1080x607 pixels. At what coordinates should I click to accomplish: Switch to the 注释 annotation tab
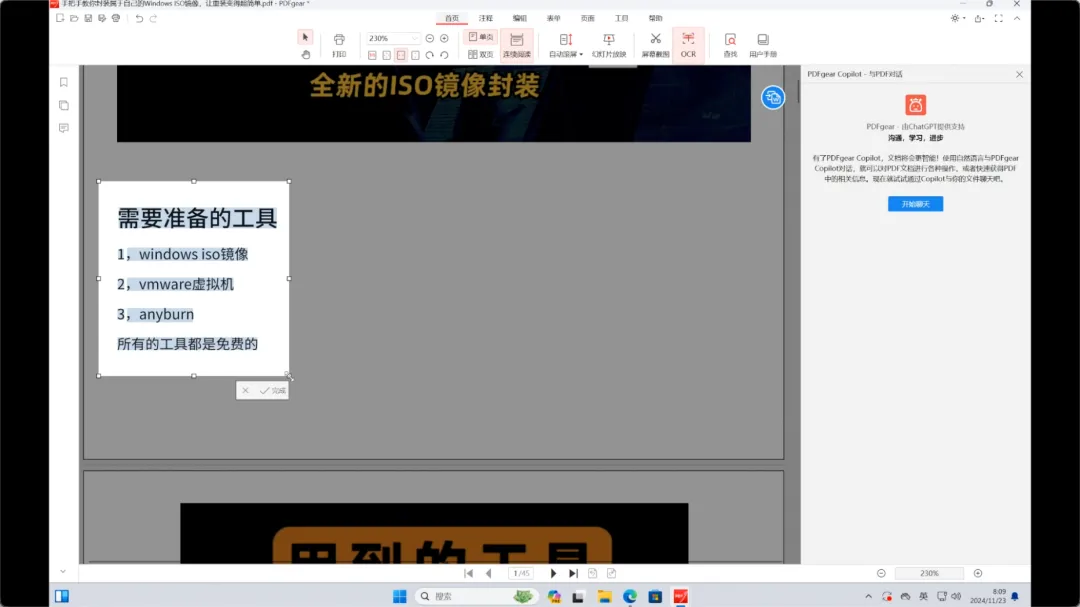click(x=486, y=19)
